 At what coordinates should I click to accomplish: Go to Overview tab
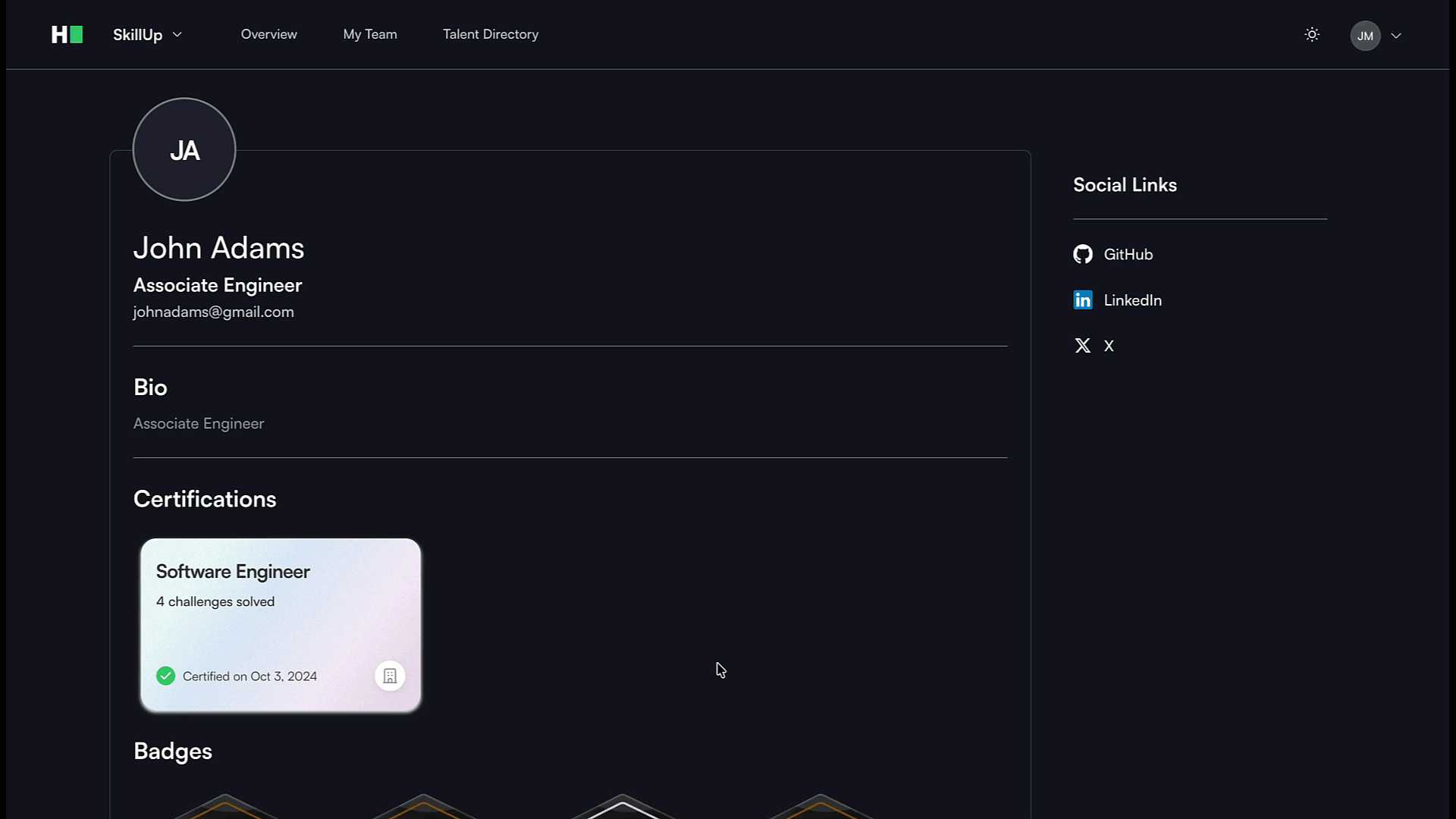268,34
